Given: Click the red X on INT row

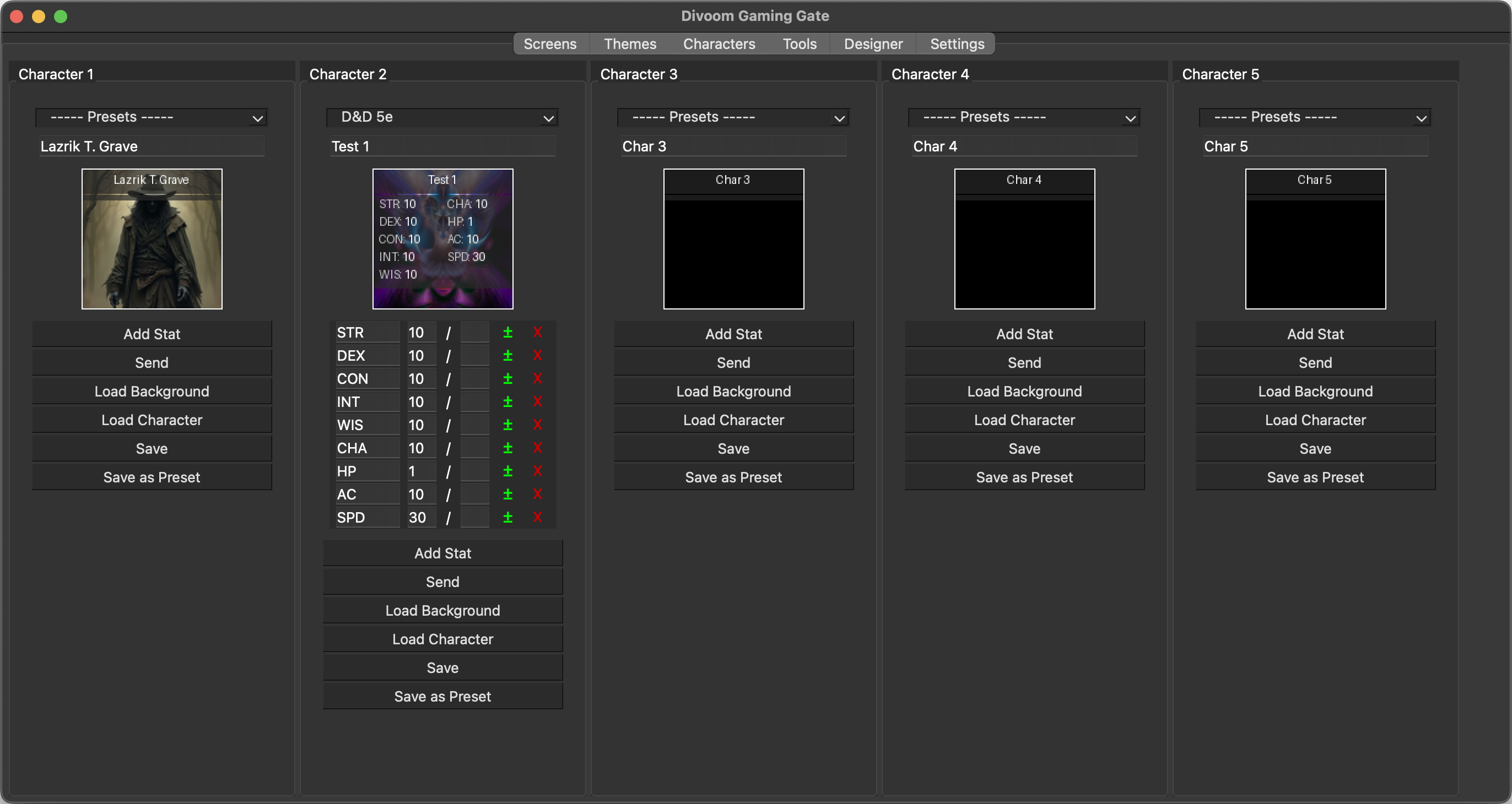Looking at the screenshot, I should 537,401.
